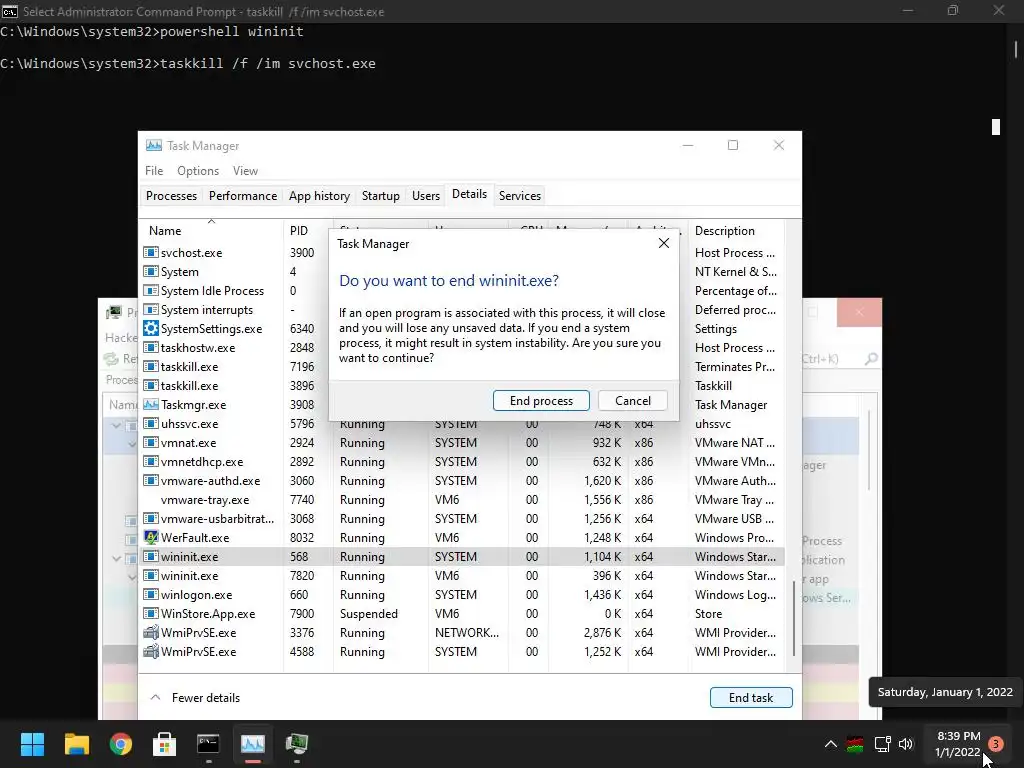Switch to Process Hacker taskbar icon
Viewport: 1024px width, 768px height.
coord(297,743)
